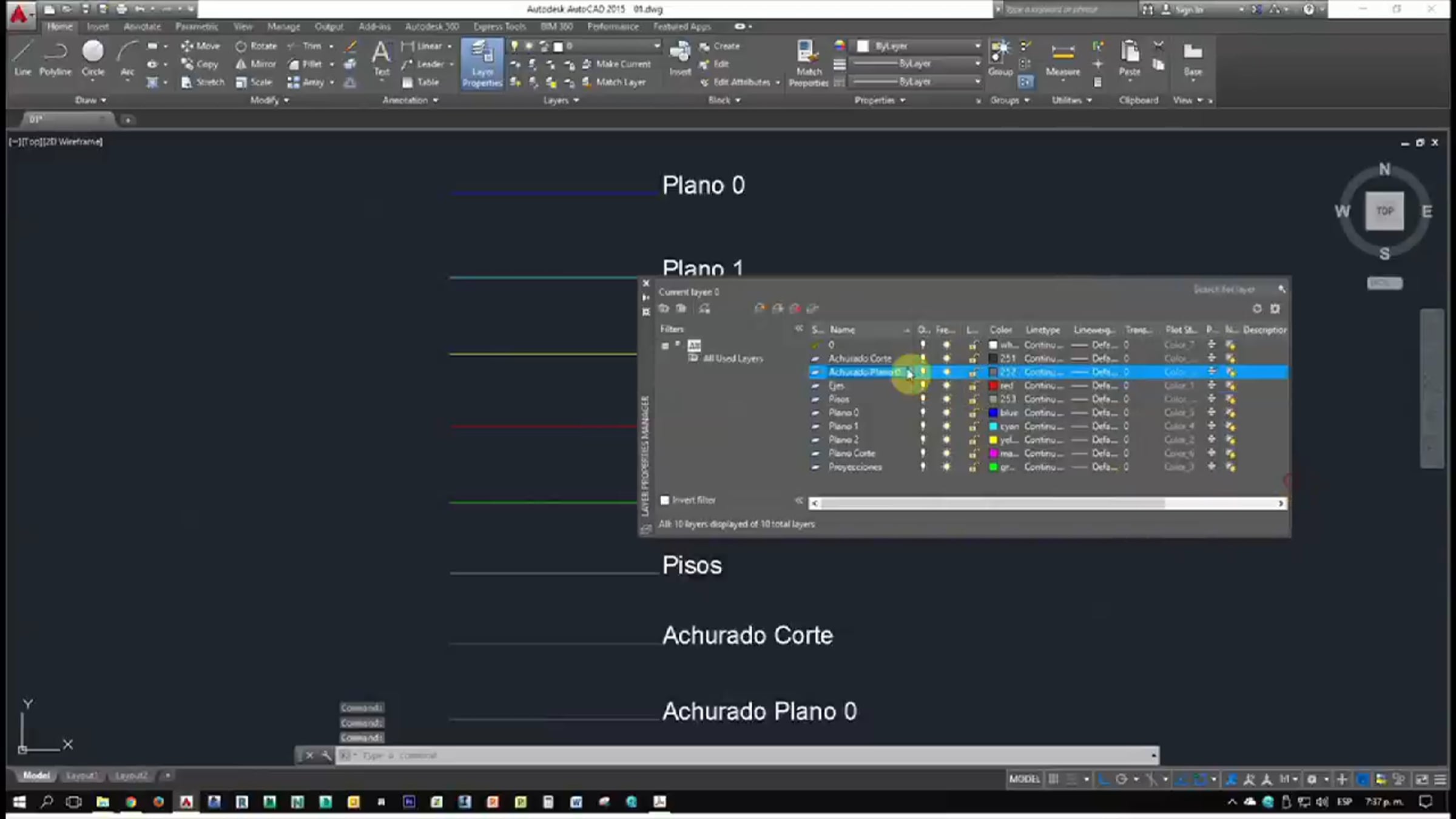The width and height of the screenshot is (1456, 819).
Task: Toggle visibility bulb of Plano 0 layer
Action: tap(923, 413)
